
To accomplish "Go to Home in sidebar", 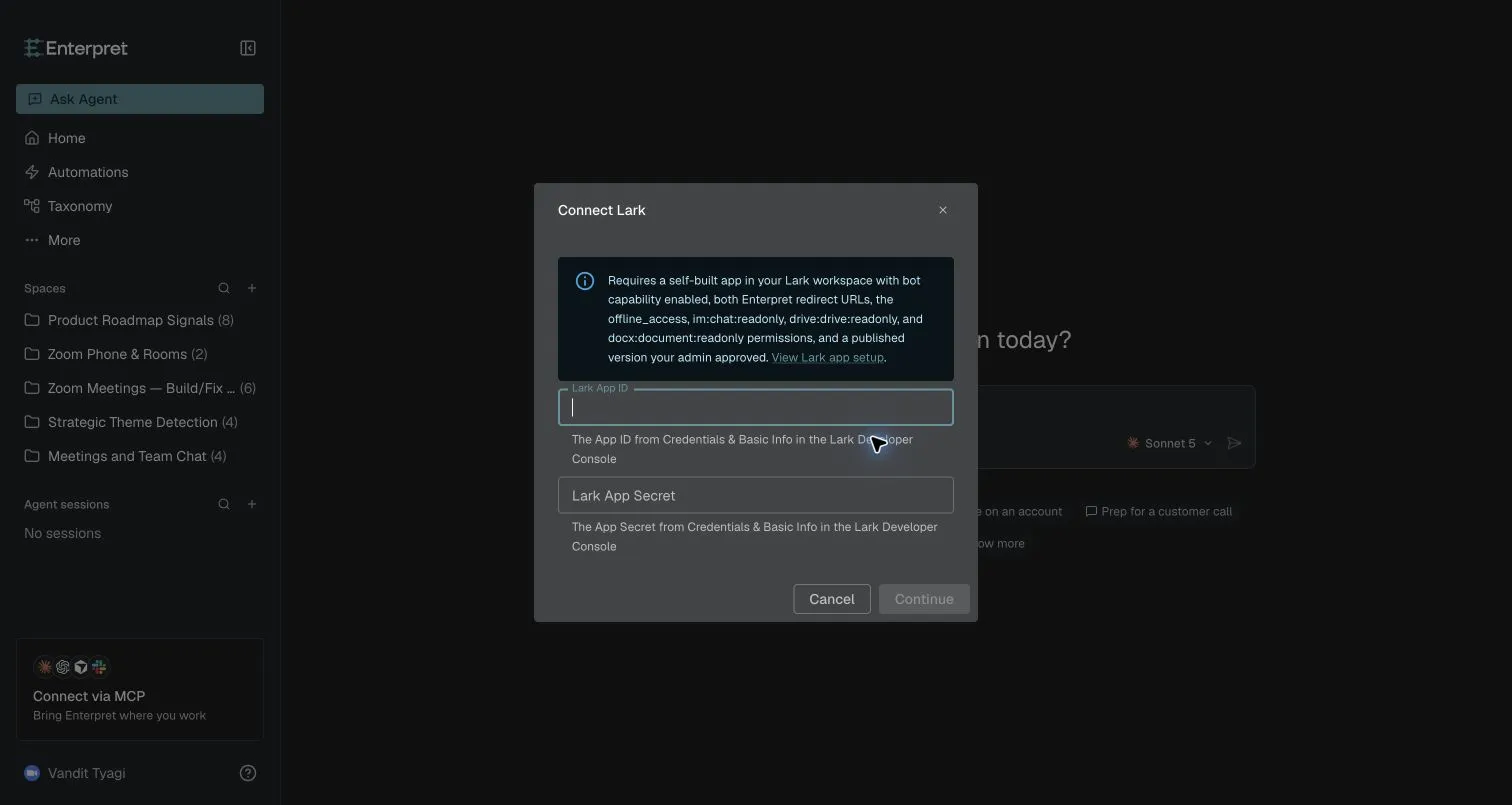I will [x=140, y=138].
